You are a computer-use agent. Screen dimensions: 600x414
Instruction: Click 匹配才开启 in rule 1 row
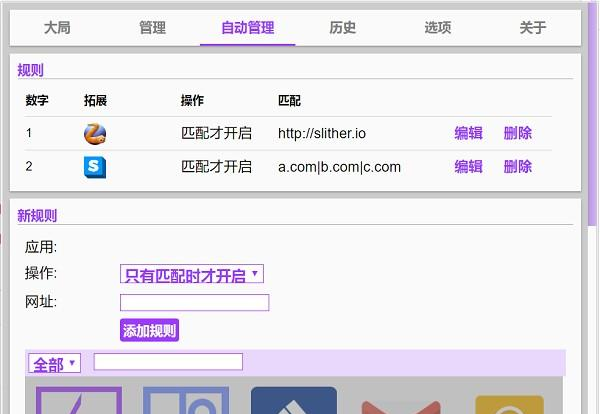(216, 133)
